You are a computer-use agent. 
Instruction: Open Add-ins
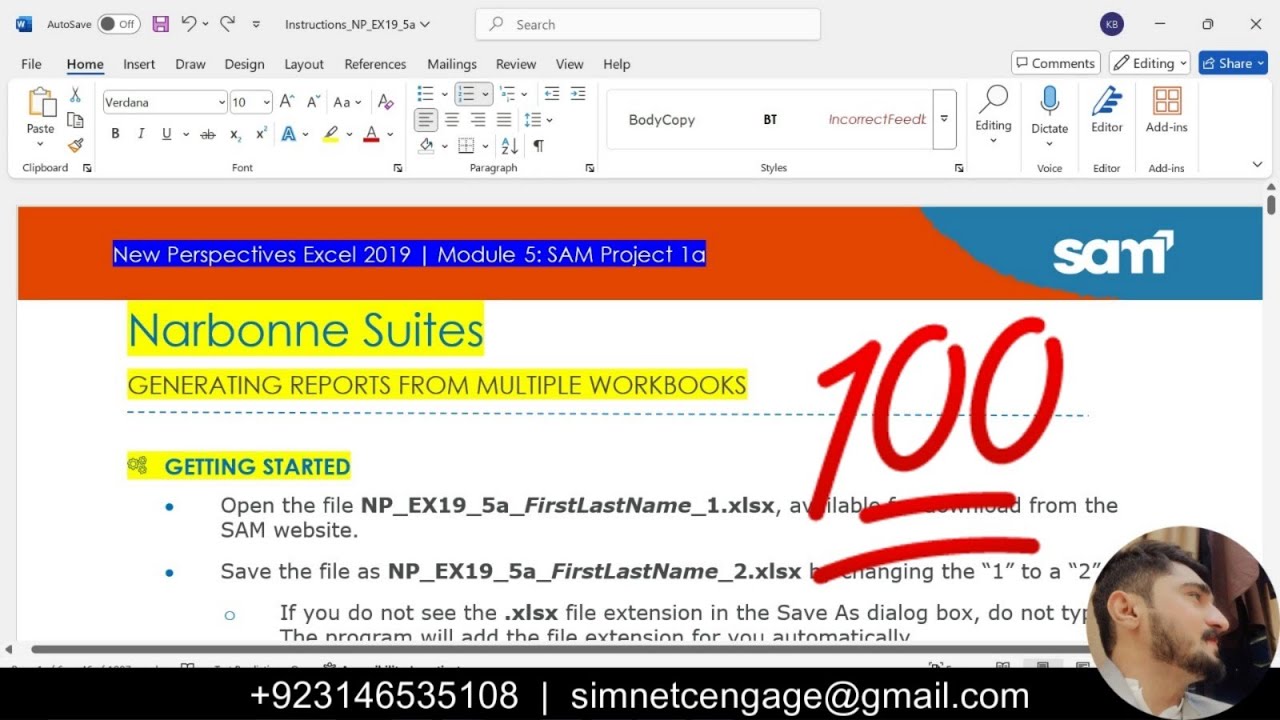(x=1166, y=110)
